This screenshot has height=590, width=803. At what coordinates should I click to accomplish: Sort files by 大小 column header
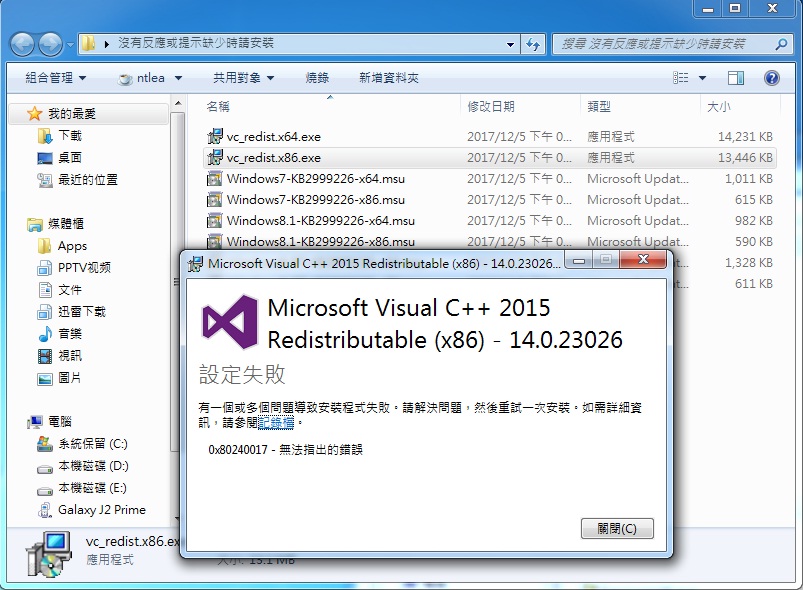pos(719,107)
